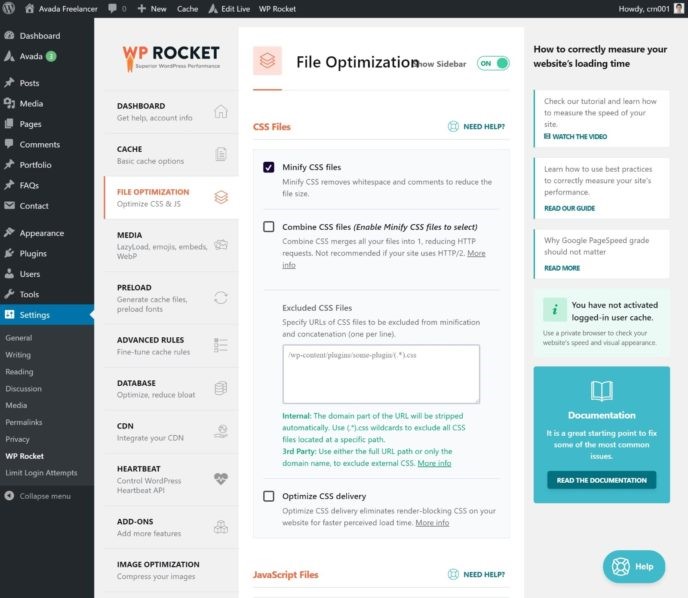
Task: Click the Heartbeat heart icon
Action: [221, 479]
